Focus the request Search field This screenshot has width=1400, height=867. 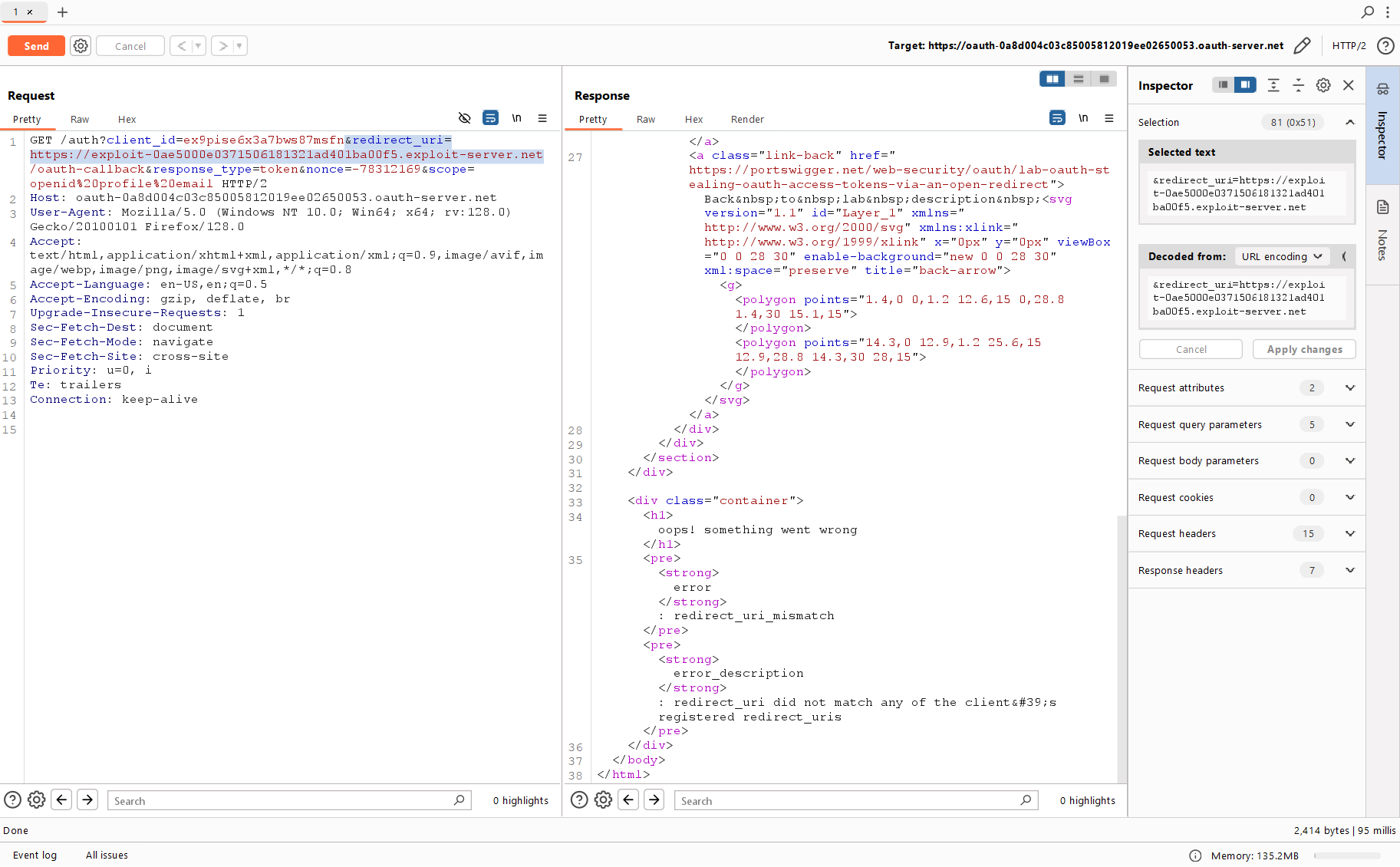(x=288, y=800)
